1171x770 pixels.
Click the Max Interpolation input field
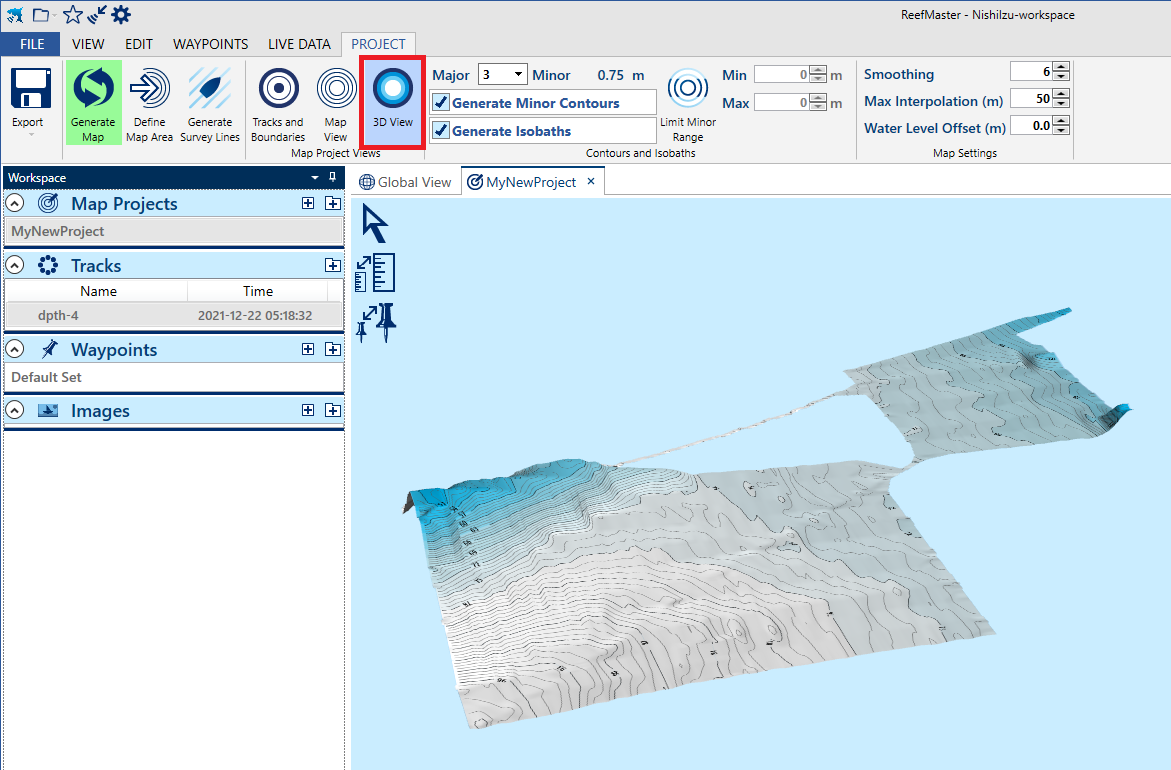(1030, 99)
